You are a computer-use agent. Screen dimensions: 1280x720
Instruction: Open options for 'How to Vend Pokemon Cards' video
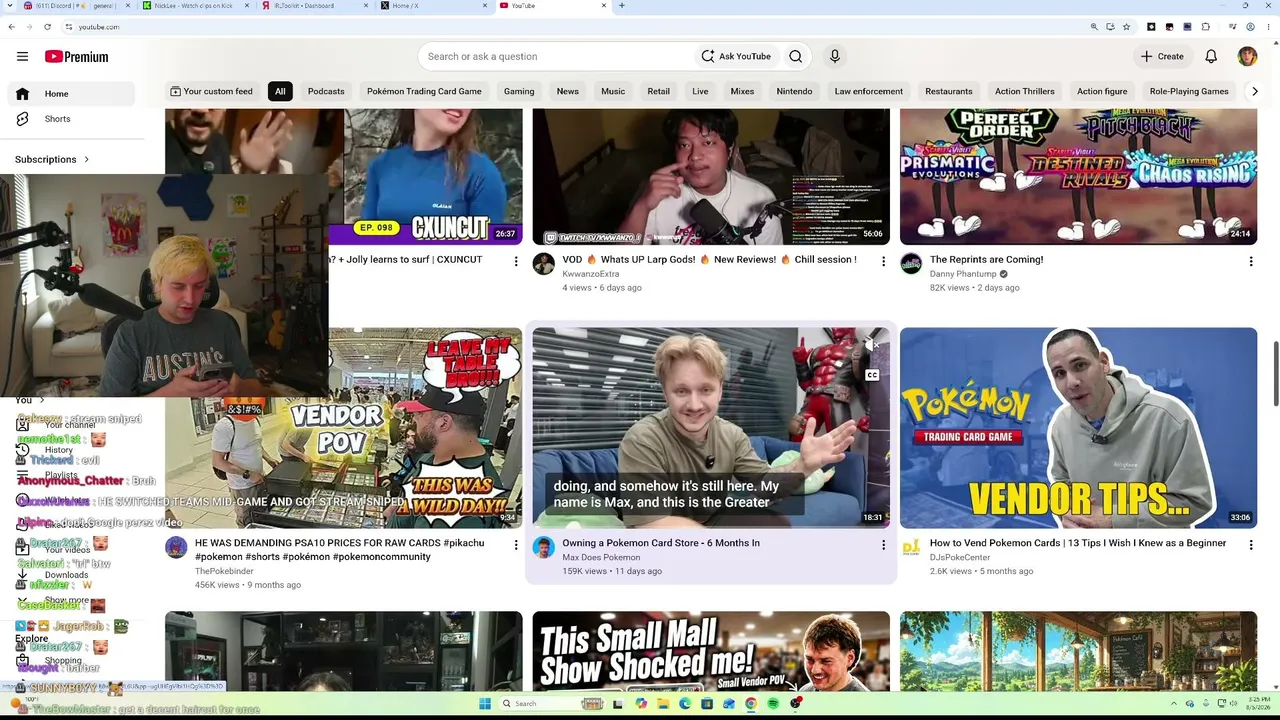point(1250,545)
